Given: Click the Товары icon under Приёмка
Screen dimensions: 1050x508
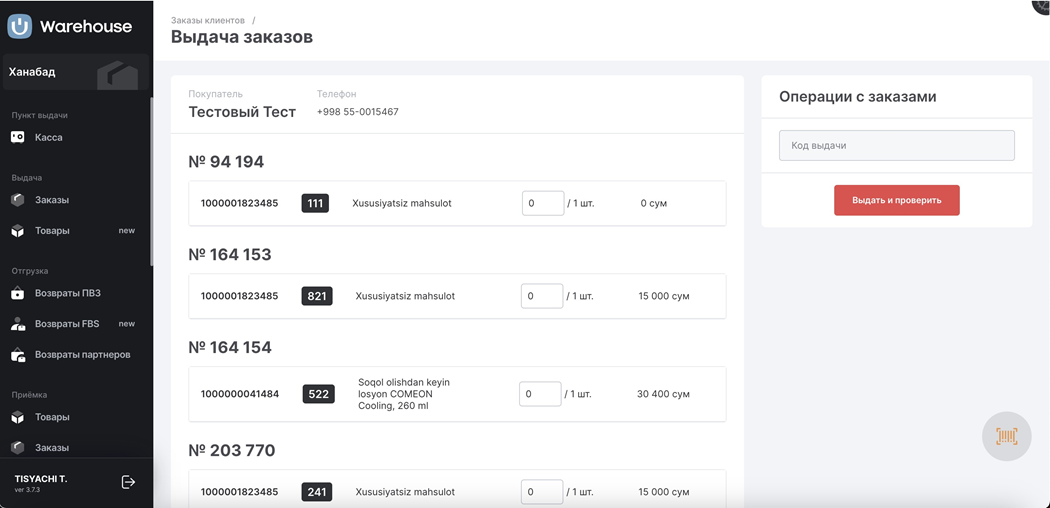Looking at the screenshot, I should (18, 417).
